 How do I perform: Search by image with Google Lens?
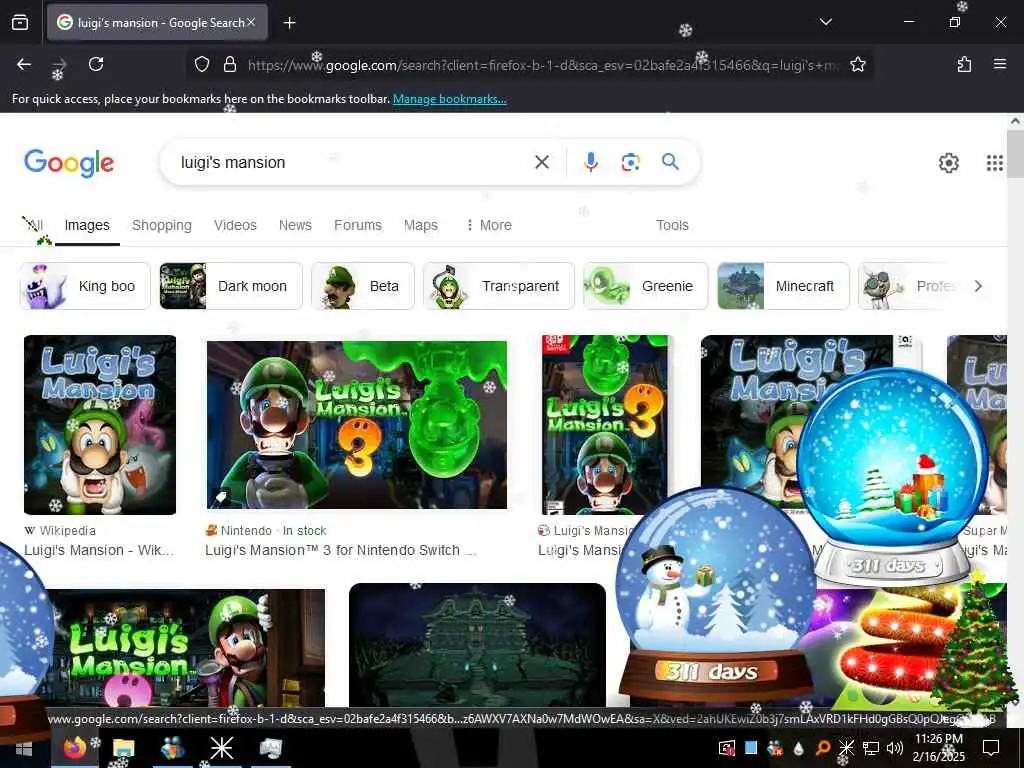[630, 162]
